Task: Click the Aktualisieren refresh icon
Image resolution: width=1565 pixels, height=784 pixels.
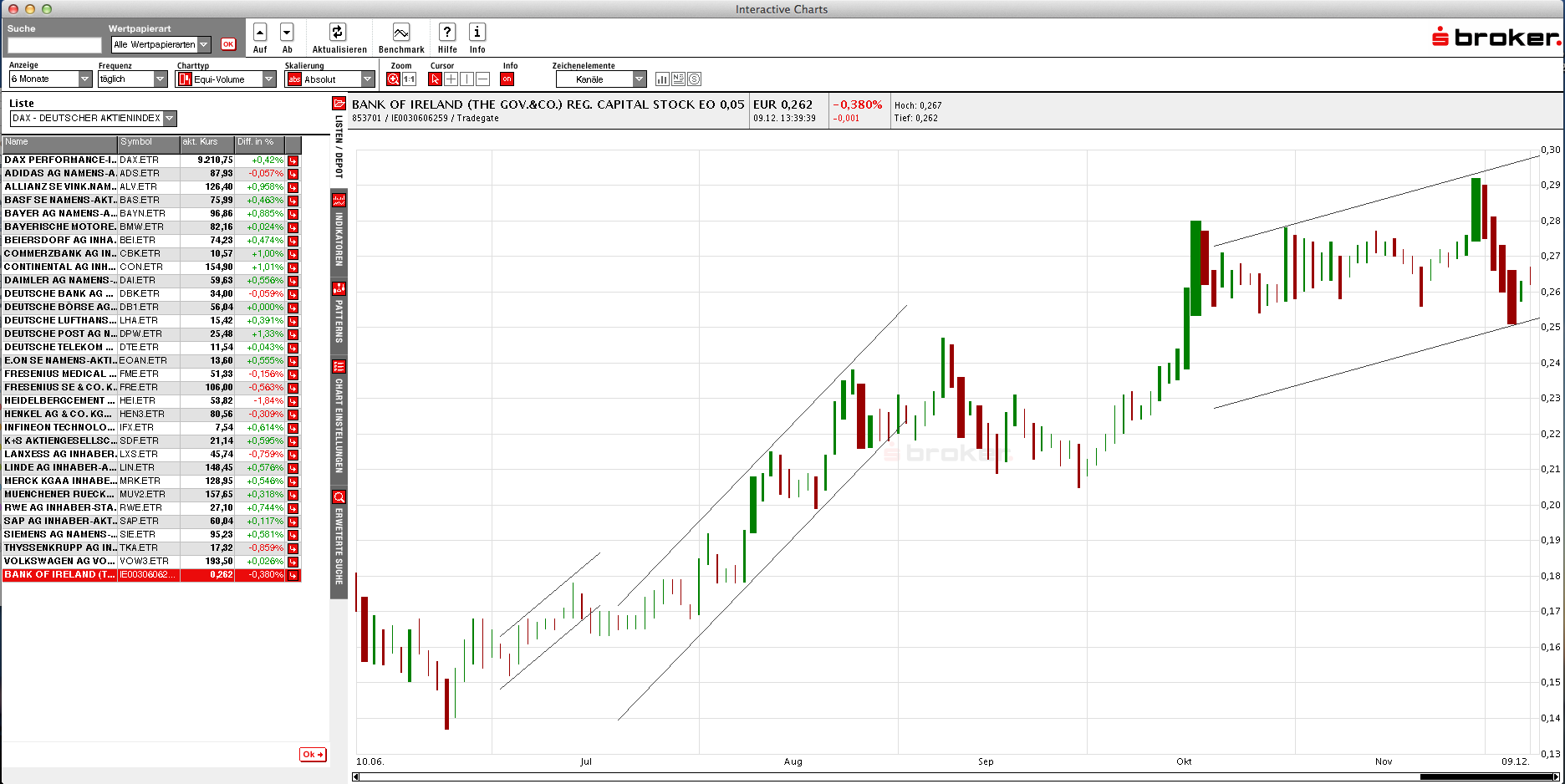Action: tap(337, 33)
